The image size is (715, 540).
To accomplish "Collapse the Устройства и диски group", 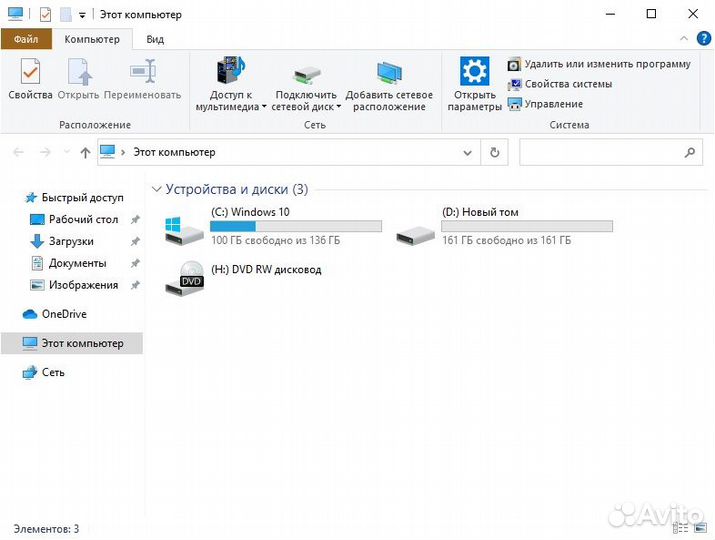I will point(156,189).
